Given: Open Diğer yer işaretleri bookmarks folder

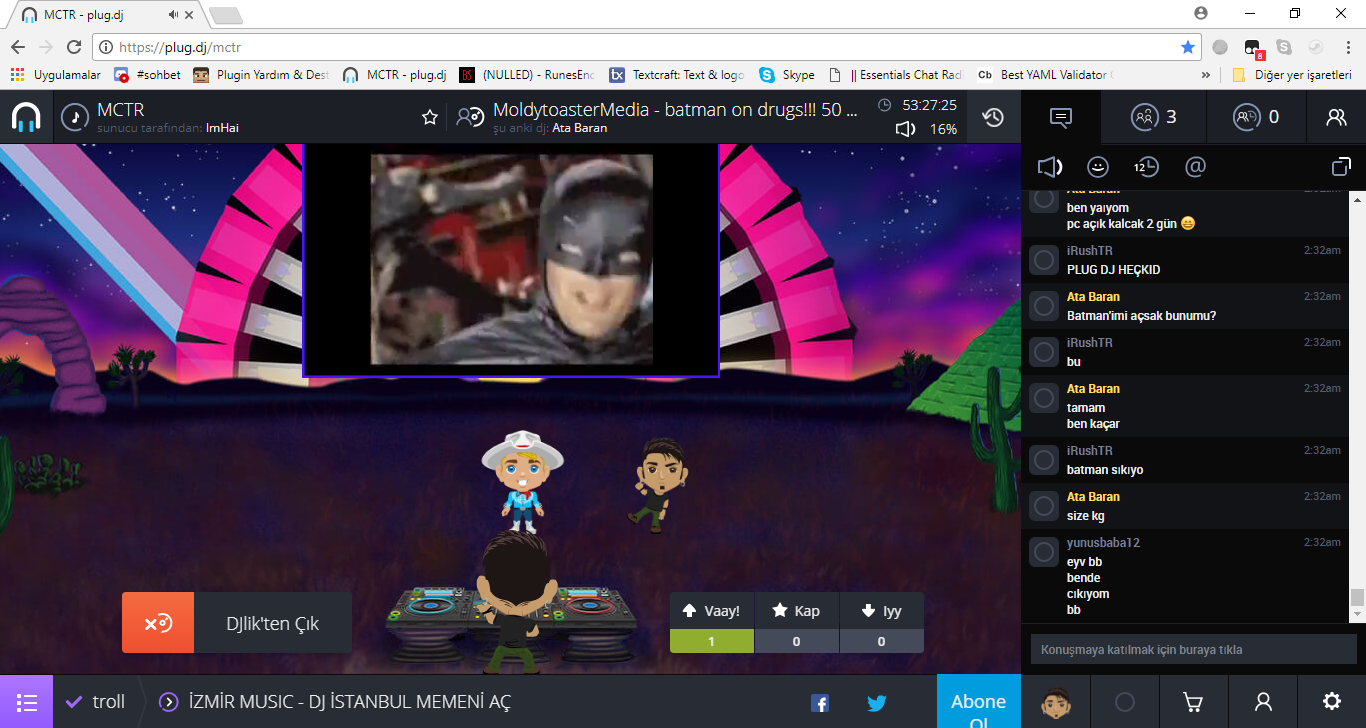Looking at the screenshot, I should click(1292, 75).
